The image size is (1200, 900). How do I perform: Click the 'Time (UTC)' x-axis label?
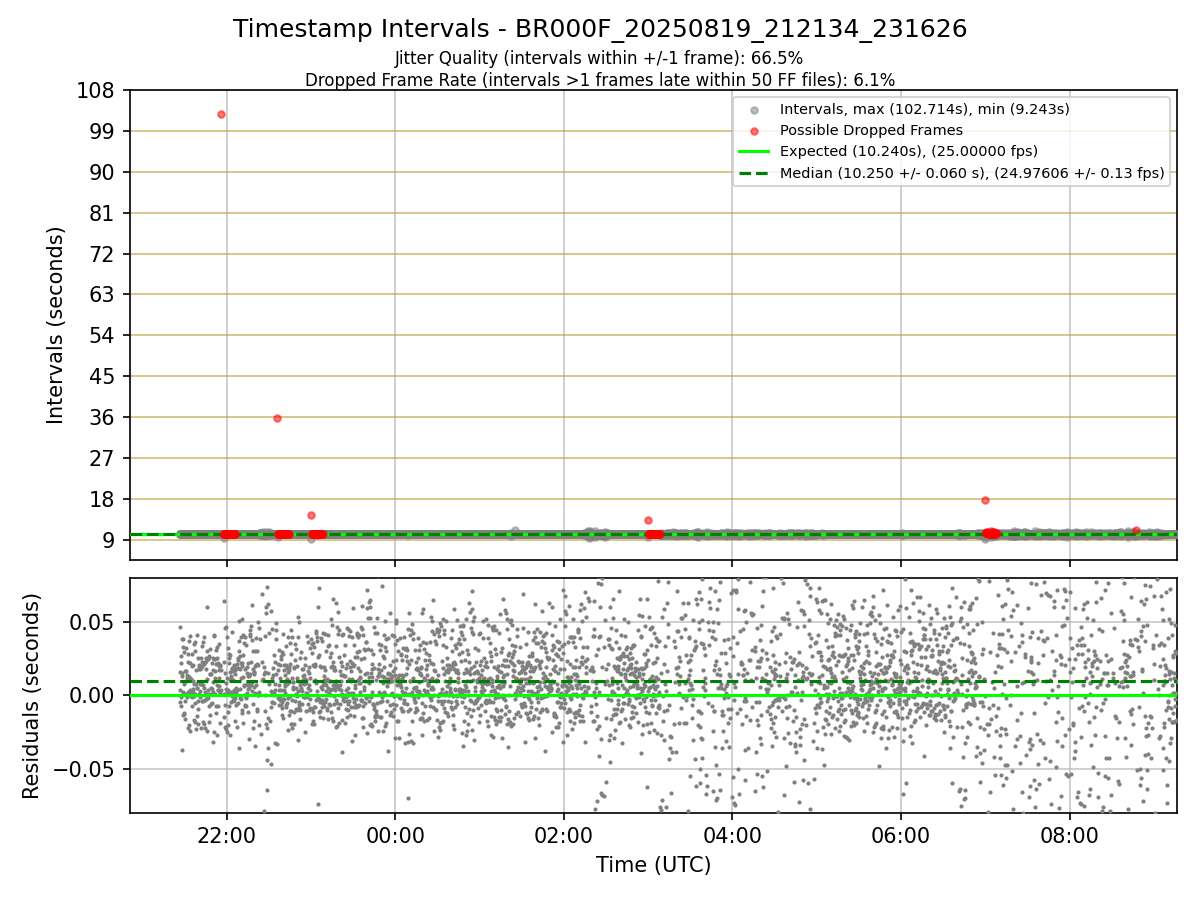(653, 865)
